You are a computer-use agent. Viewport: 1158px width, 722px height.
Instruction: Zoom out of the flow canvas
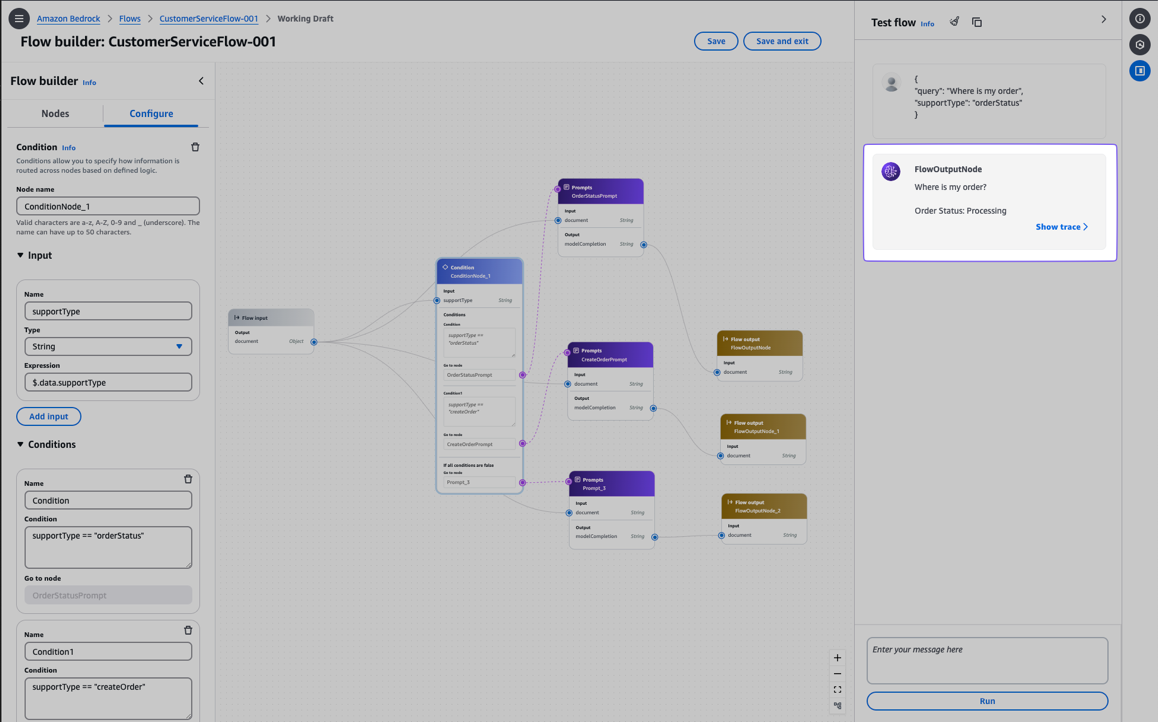(837, 674)
